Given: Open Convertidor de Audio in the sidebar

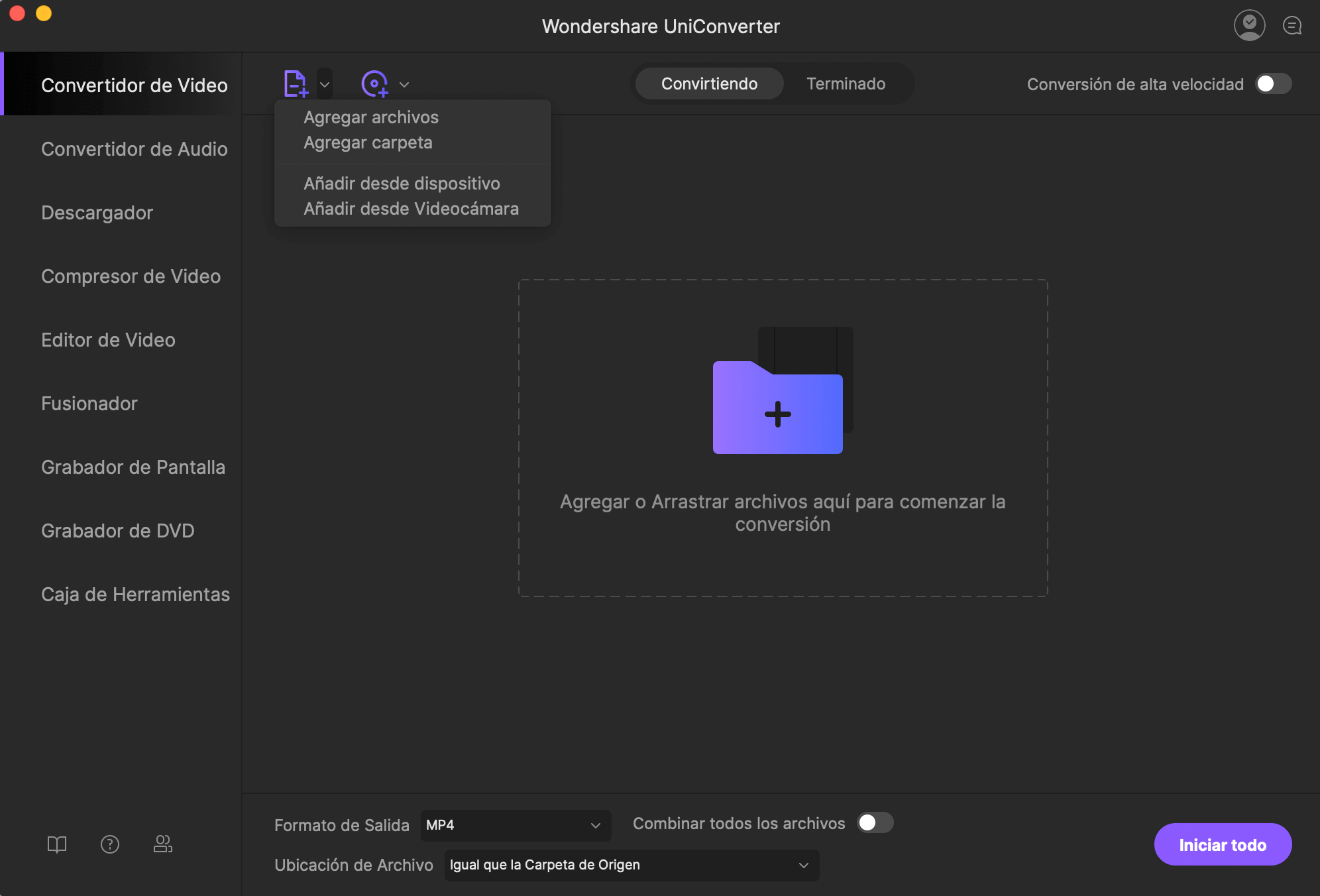Looking at the screenshot, I should (134, 149).
